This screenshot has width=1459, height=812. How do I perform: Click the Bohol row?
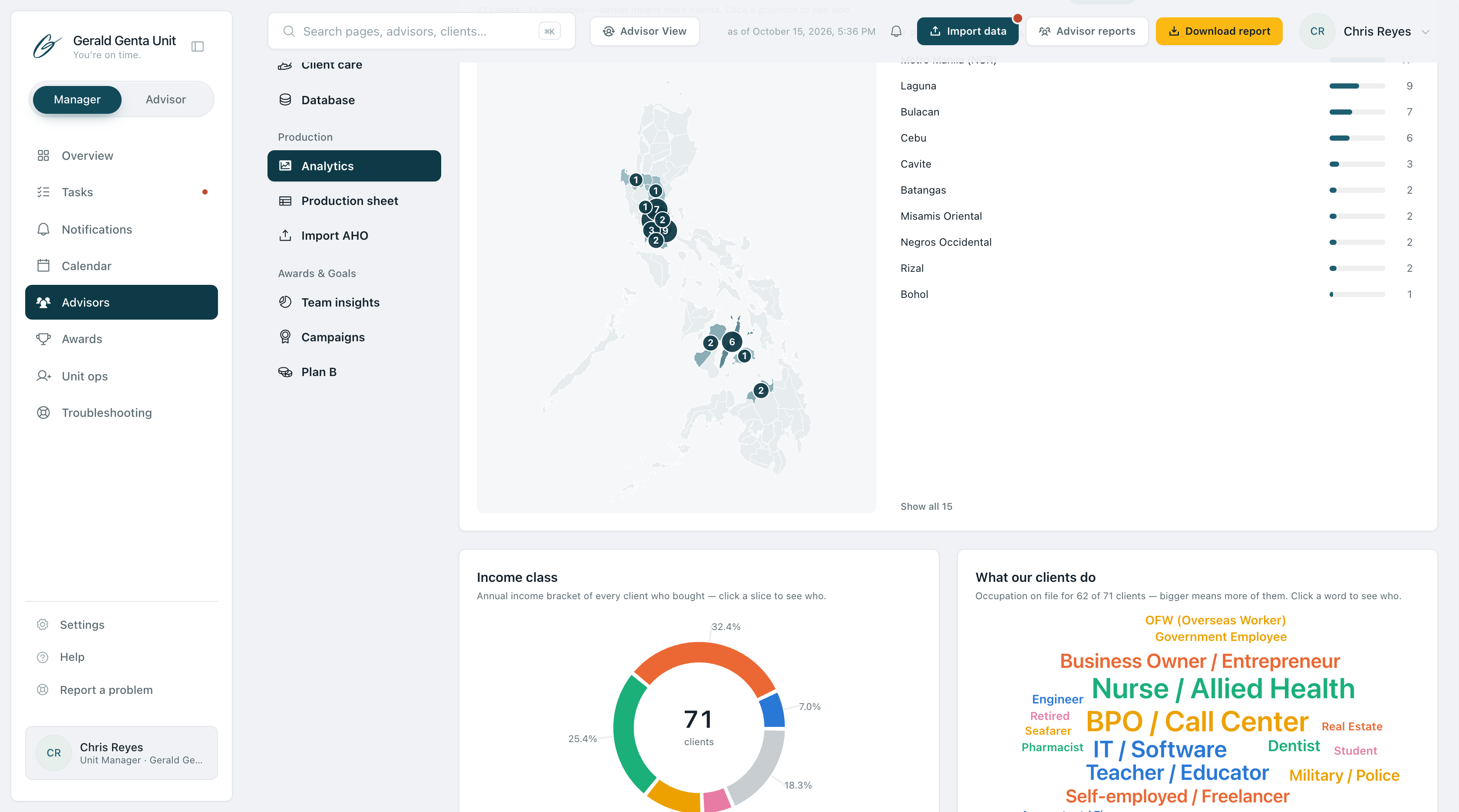click(1156, 294)
